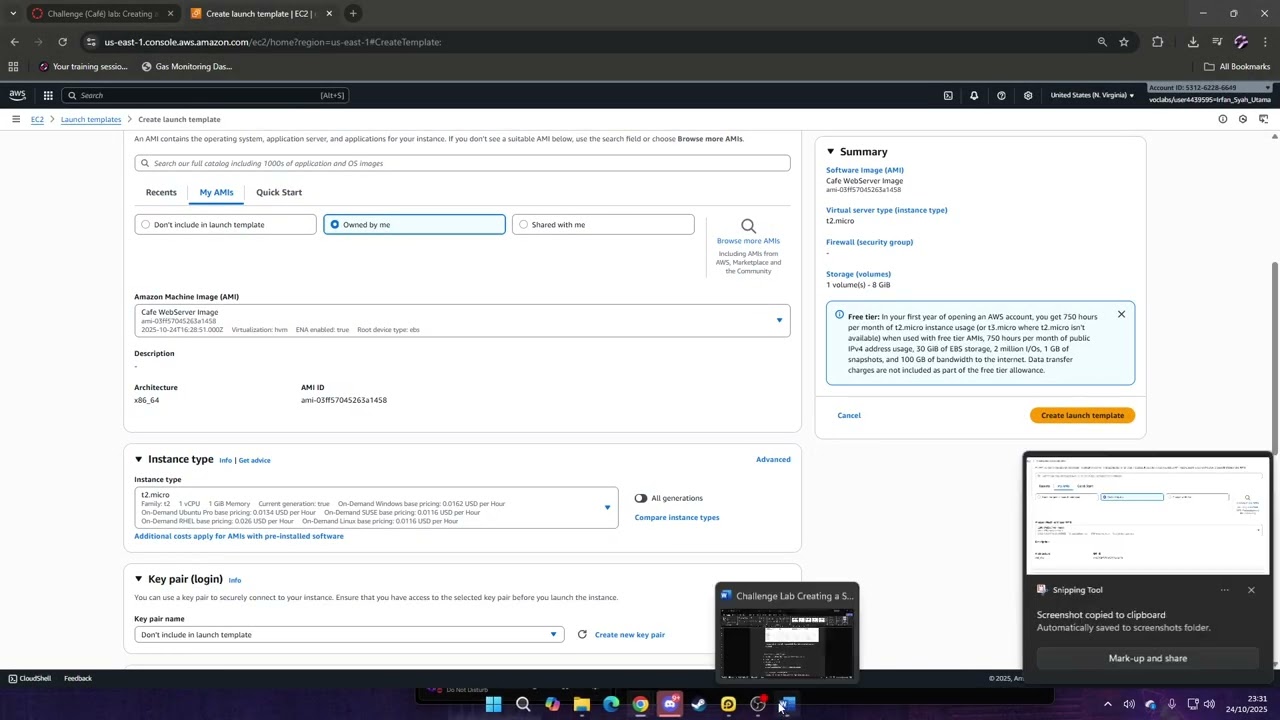1280x720 pixels.
Task: Open Compare instance types link
Action: [677, 517]
